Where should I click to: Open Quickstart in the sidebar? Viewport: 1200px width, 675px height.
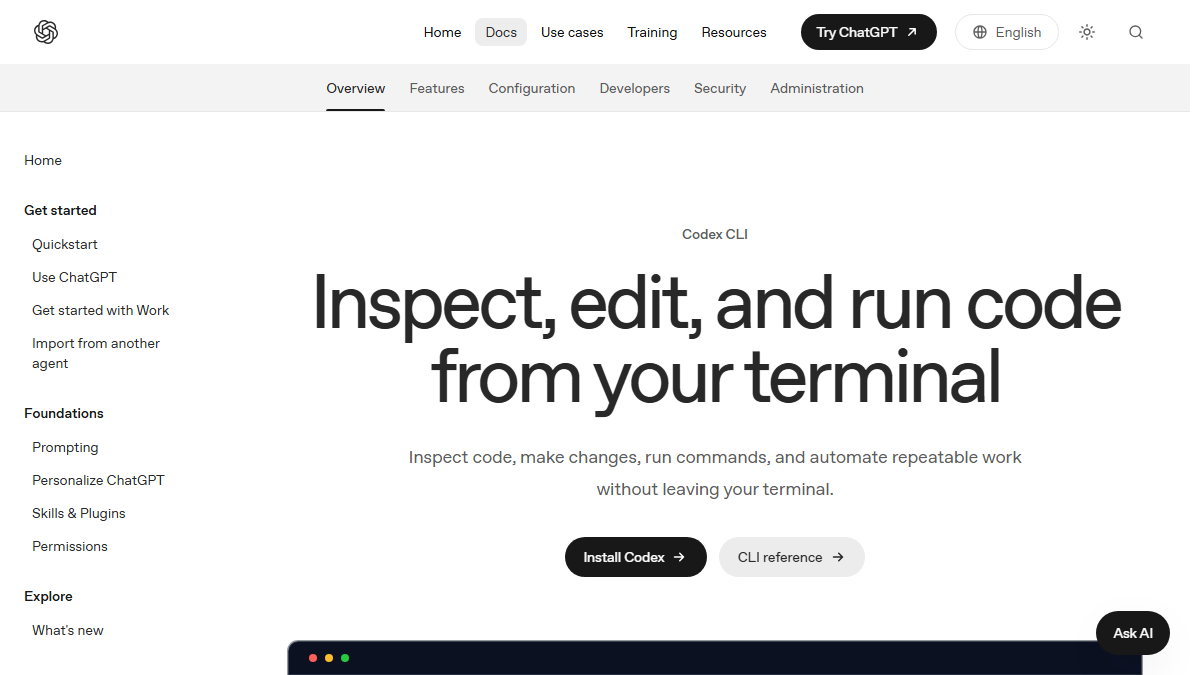tap(65, 244)
